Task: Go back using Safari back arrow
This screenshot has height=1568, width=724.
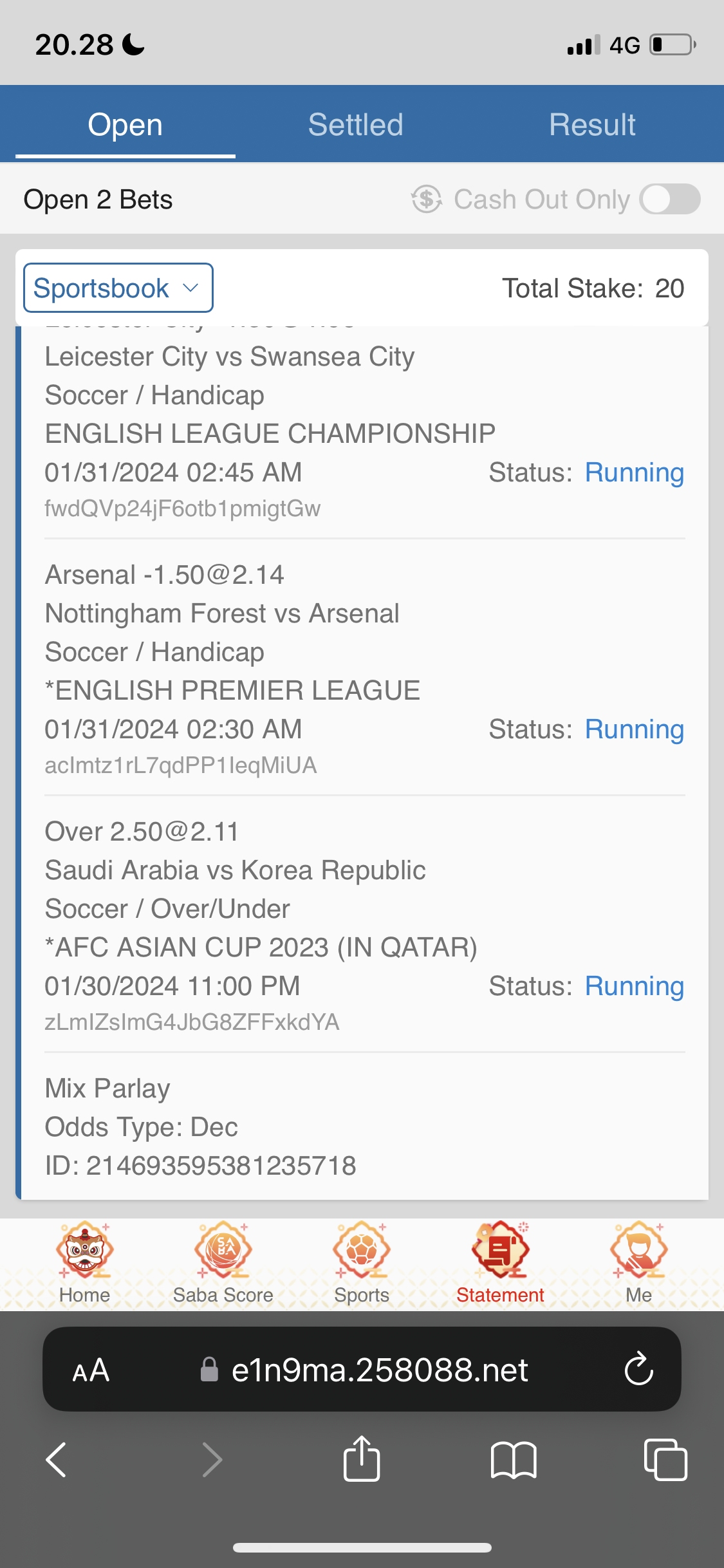Action: pos(57,1459)
